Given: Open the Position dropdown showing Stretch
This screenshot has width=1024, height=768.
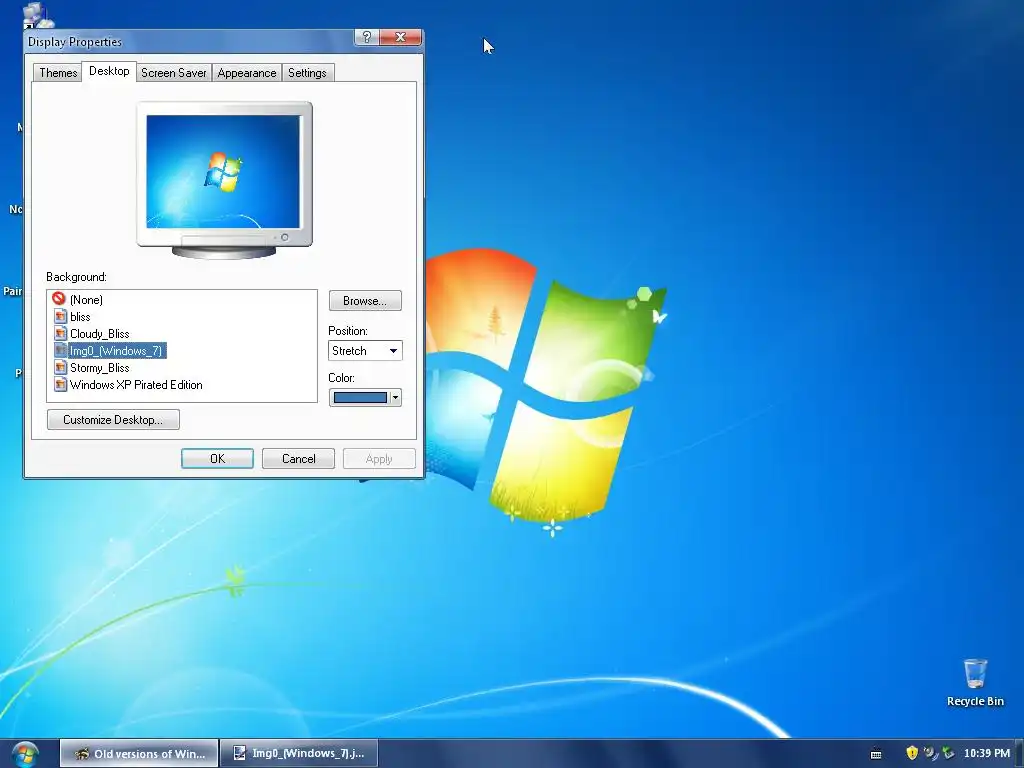Looking at the screenshot, I should pos(365,351).
